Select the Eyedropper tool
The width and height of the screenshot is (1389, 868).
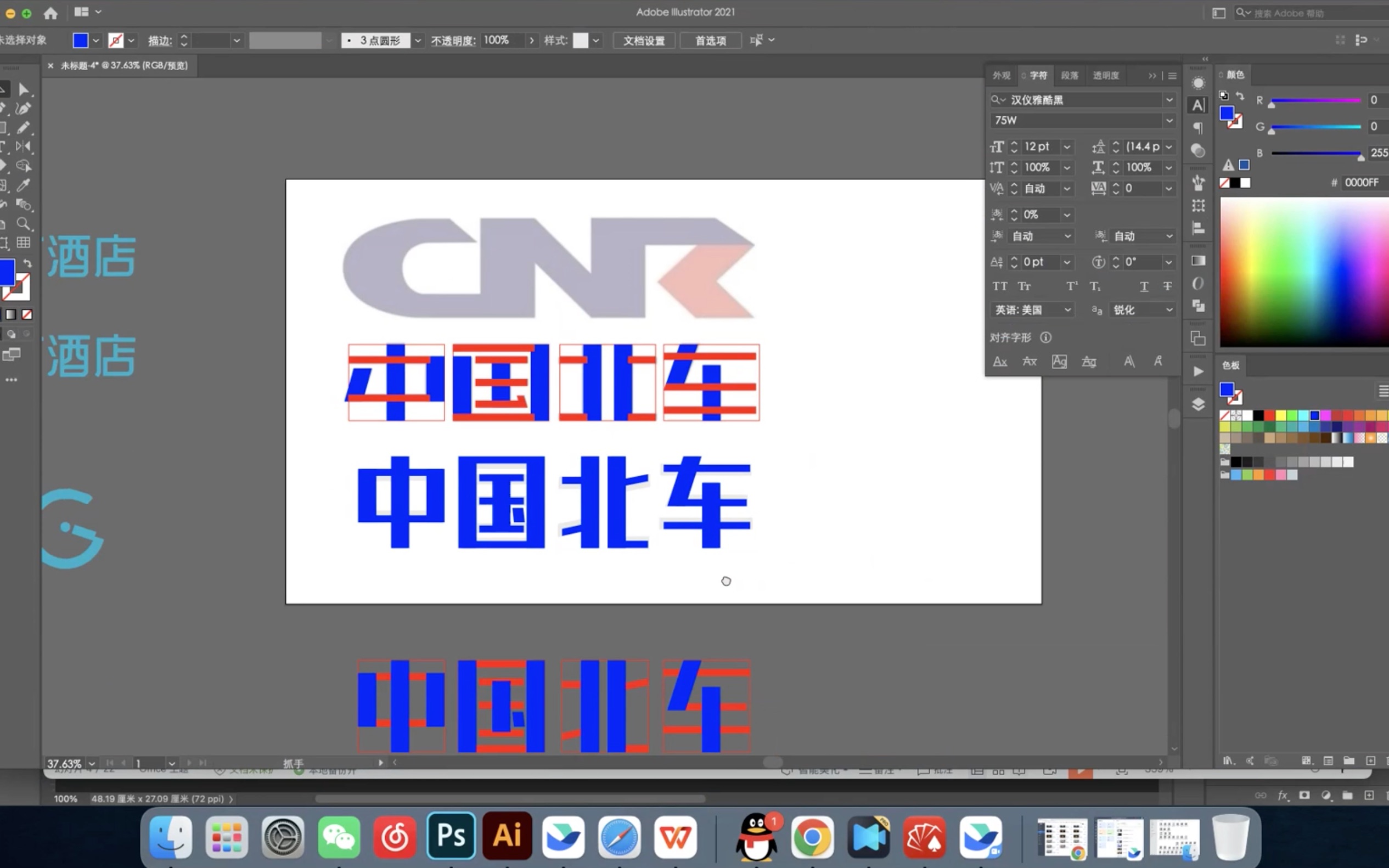(x=24, y=185)
